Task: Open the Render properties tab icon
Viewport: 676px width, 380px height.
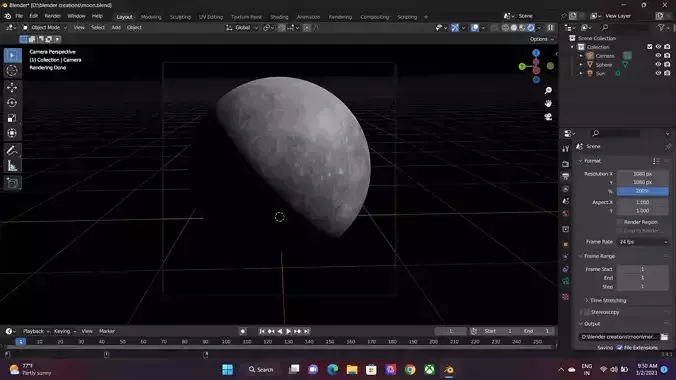Action: click(566, 164)
